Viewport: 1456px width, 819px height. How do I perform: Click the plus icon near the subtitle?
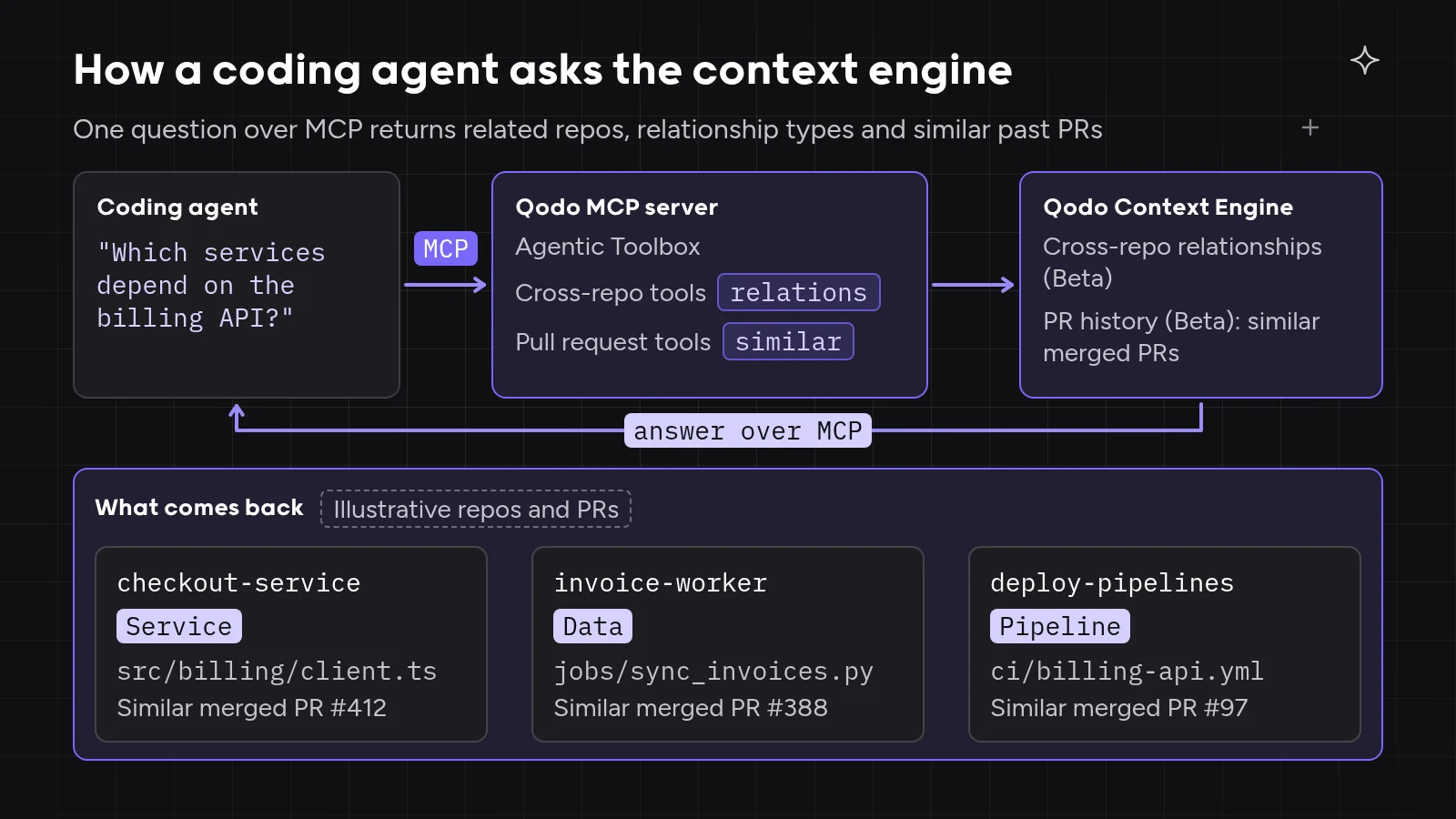[1310, 128]
